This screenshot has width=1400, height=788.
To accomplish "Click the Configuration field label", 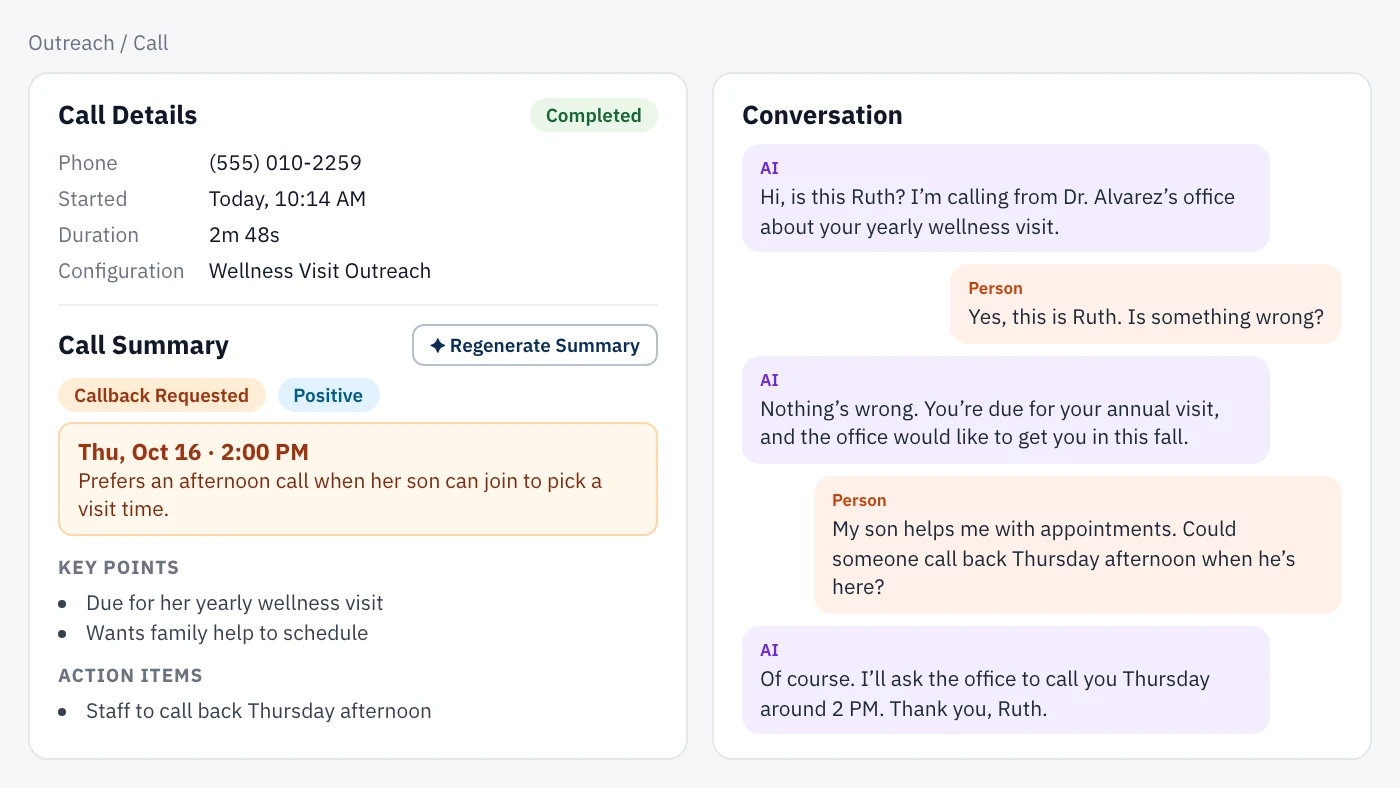I will (121, 271).
